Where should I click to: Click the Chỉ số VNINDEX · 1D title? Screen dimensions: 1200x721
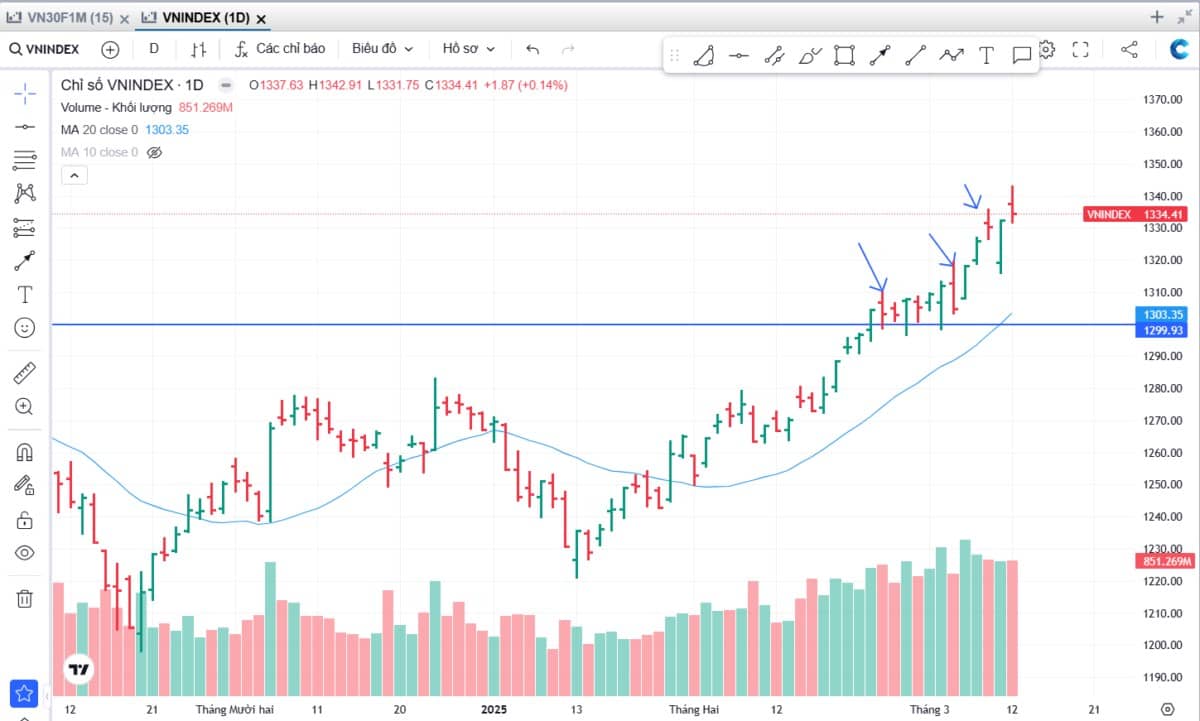(x=132, y=85)
